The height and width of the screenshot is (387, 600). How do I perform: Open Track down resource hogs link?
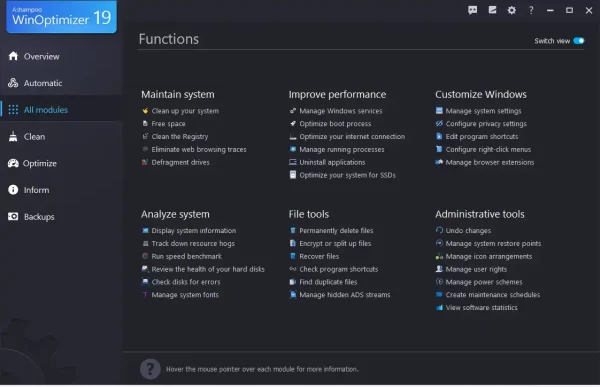(193, 243)
